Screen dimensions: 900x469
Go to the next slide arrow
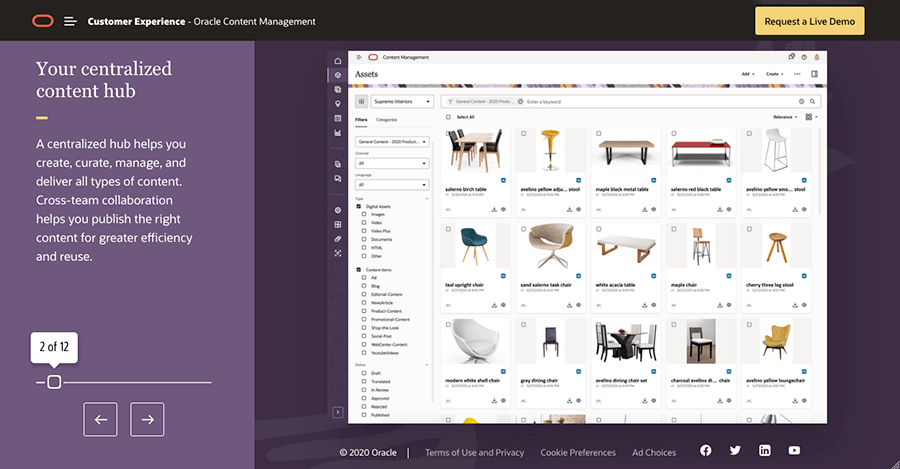tap(147, 420)
